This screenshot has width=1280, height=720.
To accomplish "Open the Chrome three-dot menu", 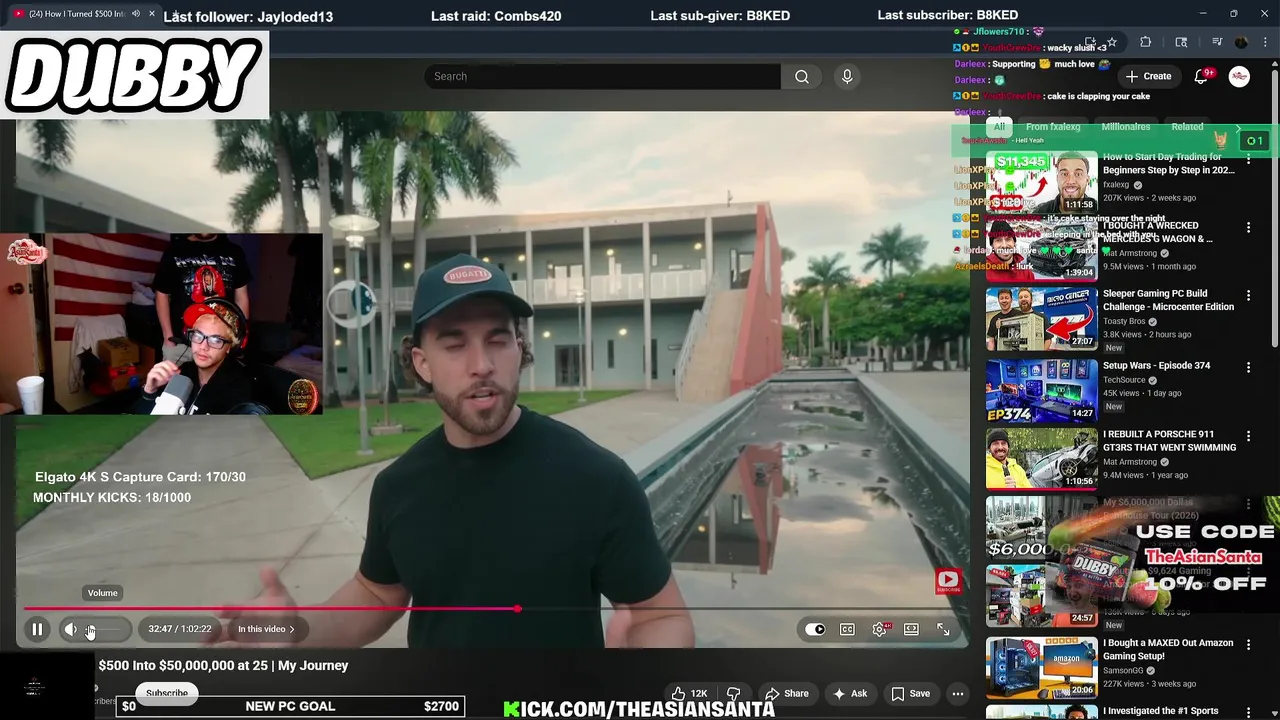I will point(1265,42).
